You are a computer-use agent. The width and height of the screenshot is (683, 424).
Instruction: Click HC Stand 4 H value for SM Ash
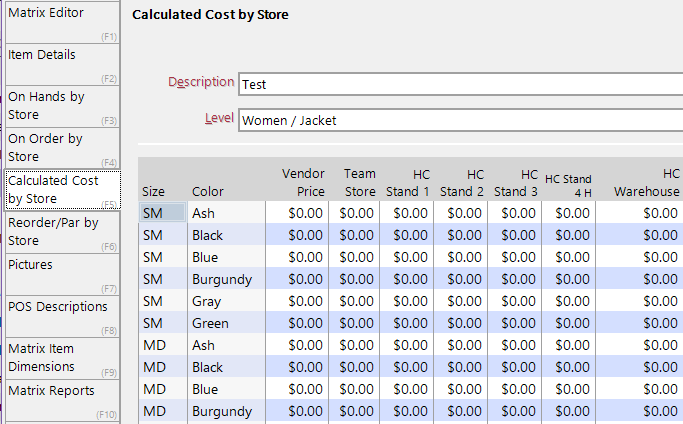[568, 213]
